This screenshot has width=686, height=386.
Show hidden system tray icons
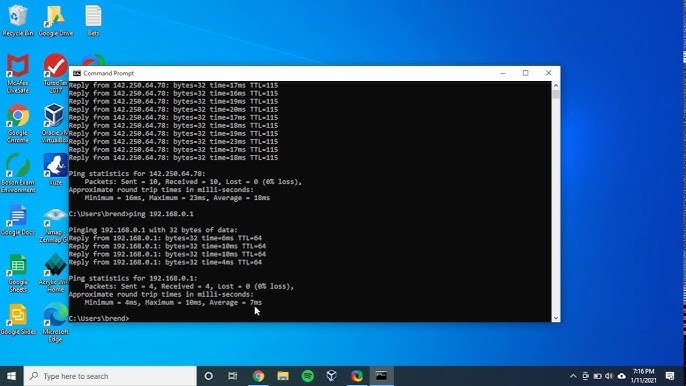point(573,376)
